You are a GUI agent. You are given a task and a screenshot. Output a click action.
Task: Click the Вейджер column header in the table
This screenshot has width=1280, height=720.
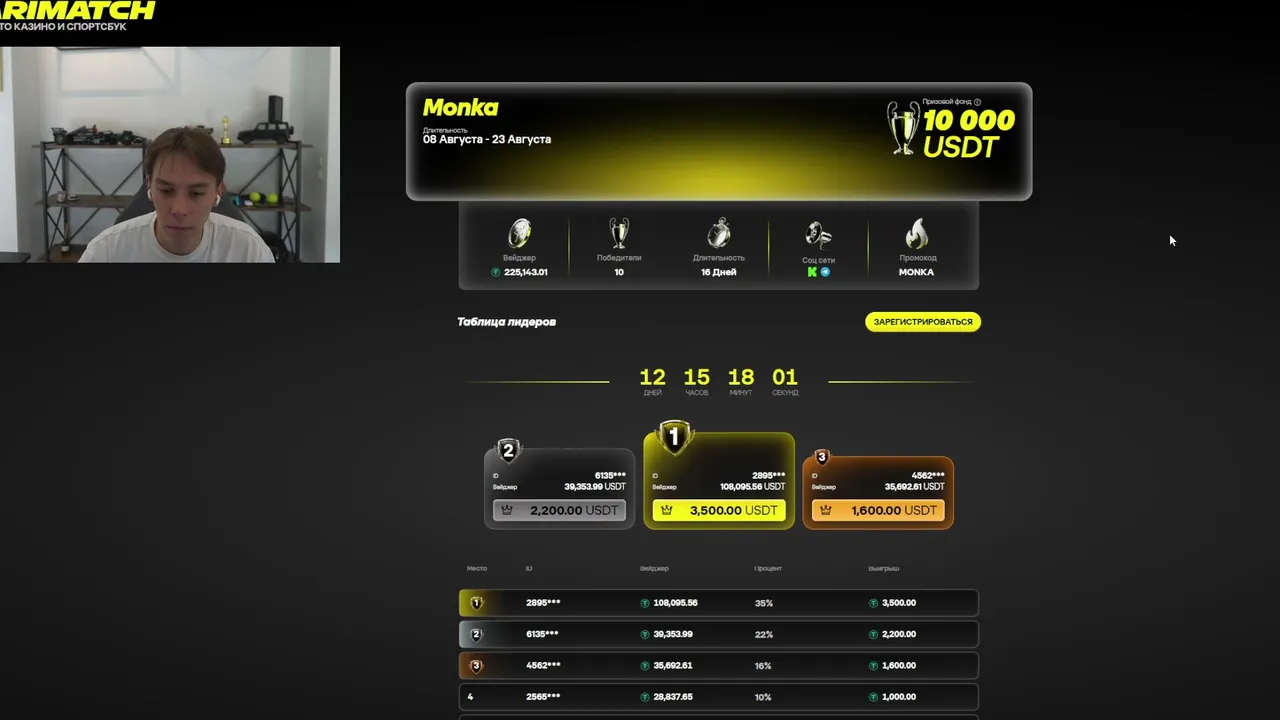tap(654, 568)
